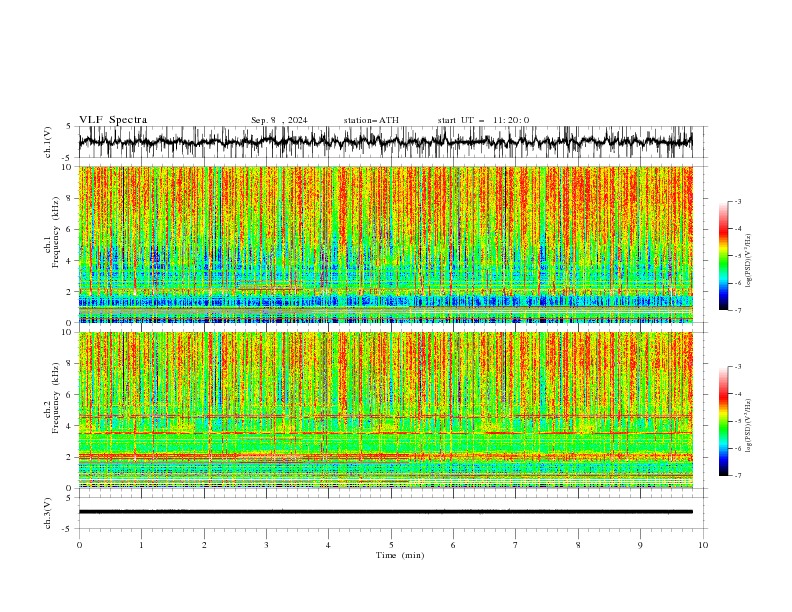792x612 pixels.
Task: Click the "station=ATH" label
Action: click(371, 120)
